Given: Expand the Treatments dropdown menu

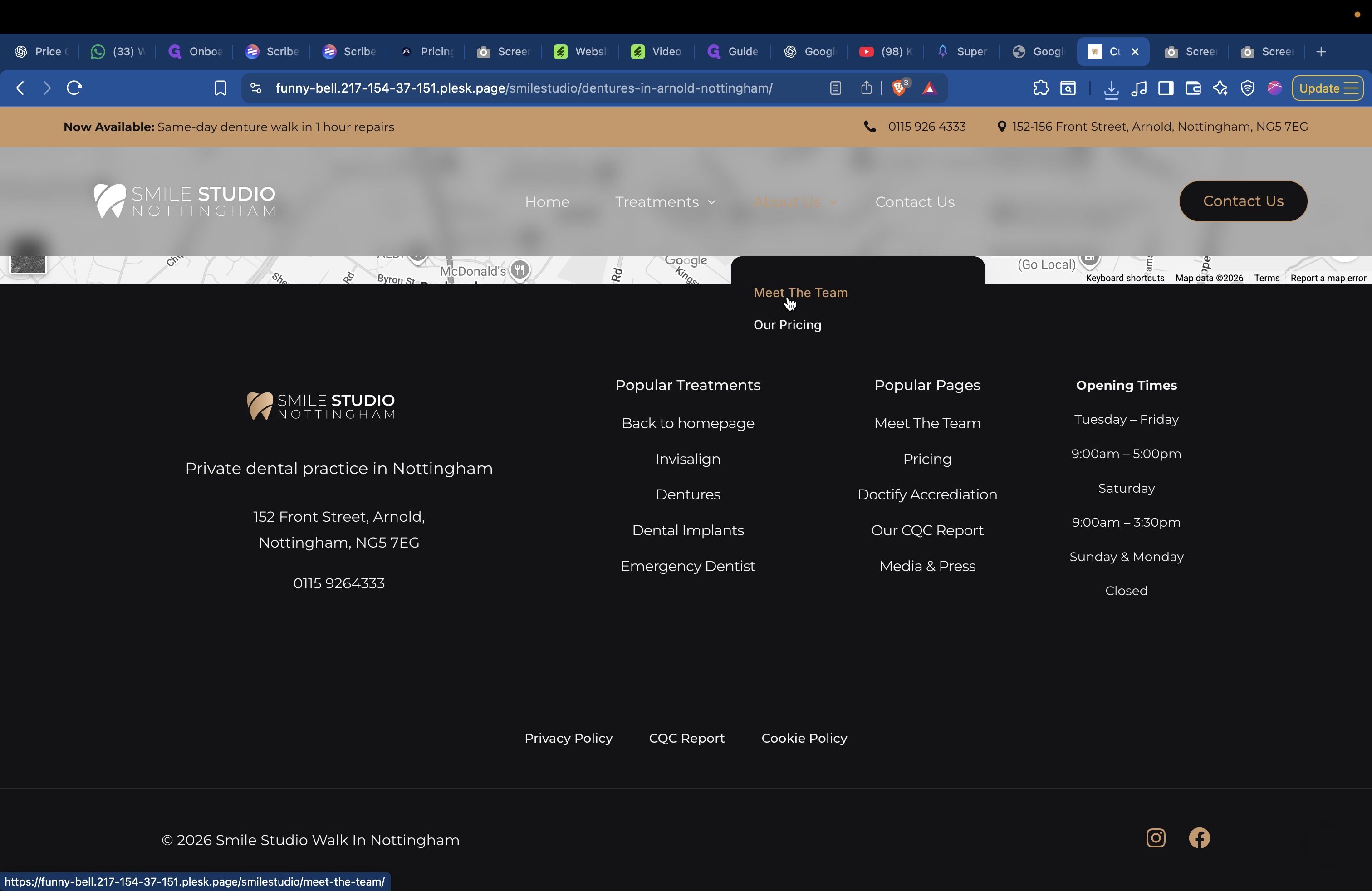Looking at the screenshot, I should (x=665, y=202).
